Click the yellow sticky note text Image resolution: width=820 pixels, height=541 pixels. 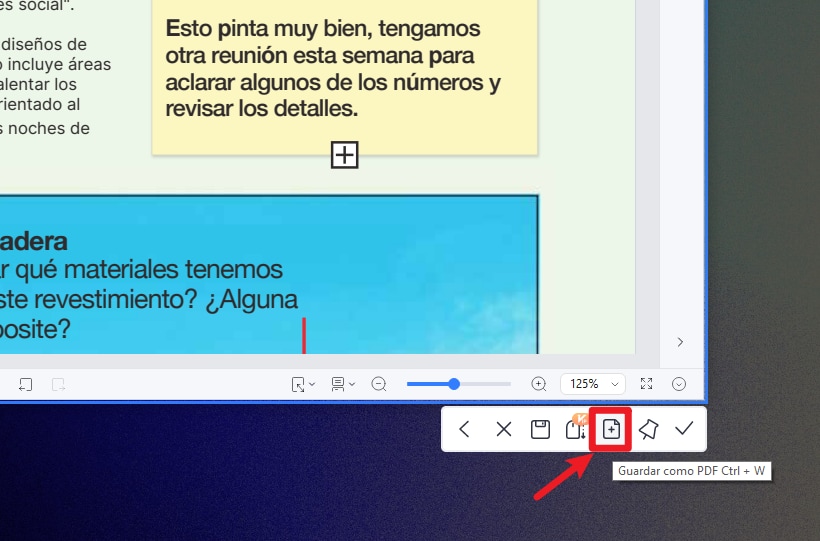pyautogui.click(x=332, y=68)
